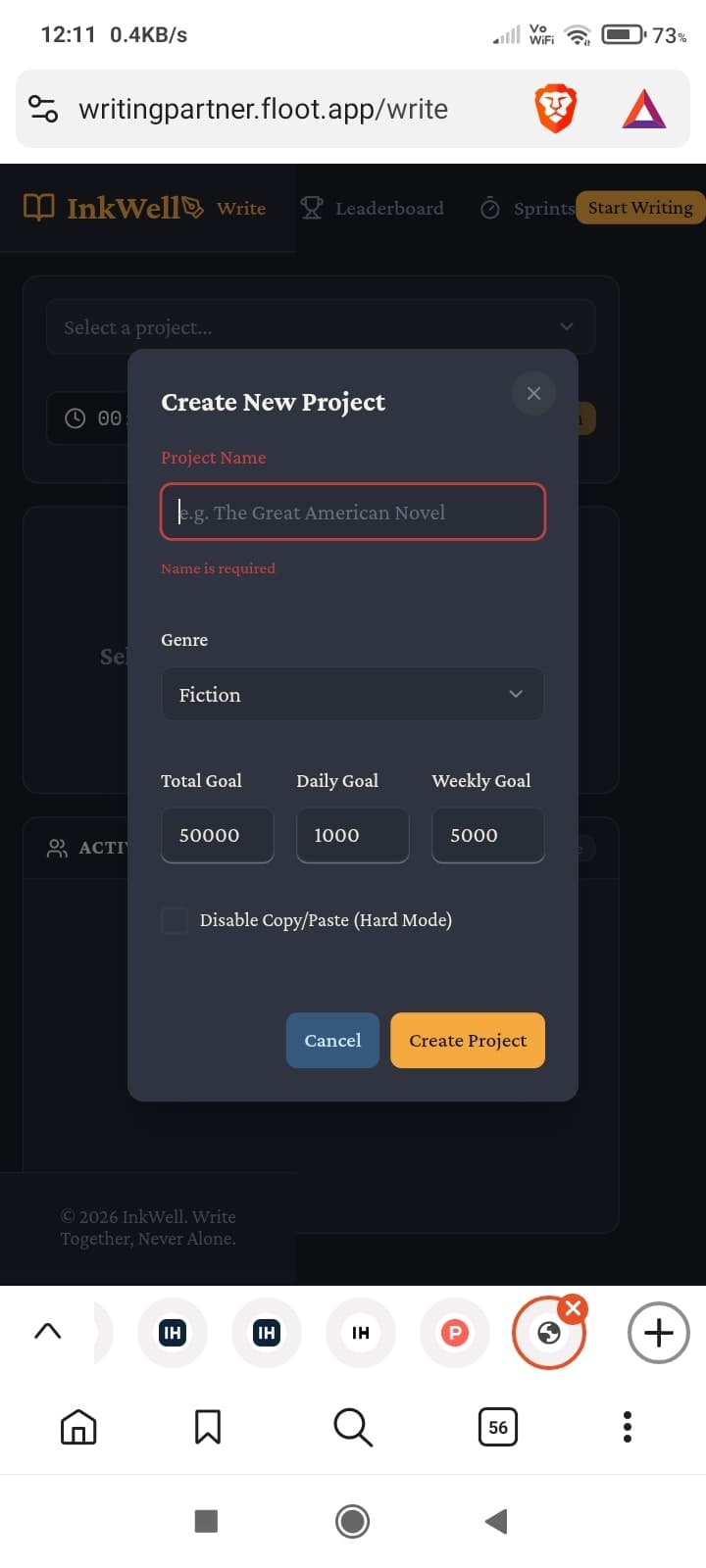706x1568 pixels.
Task: Click the Sprints timer icon
Action: pos(489,208)
